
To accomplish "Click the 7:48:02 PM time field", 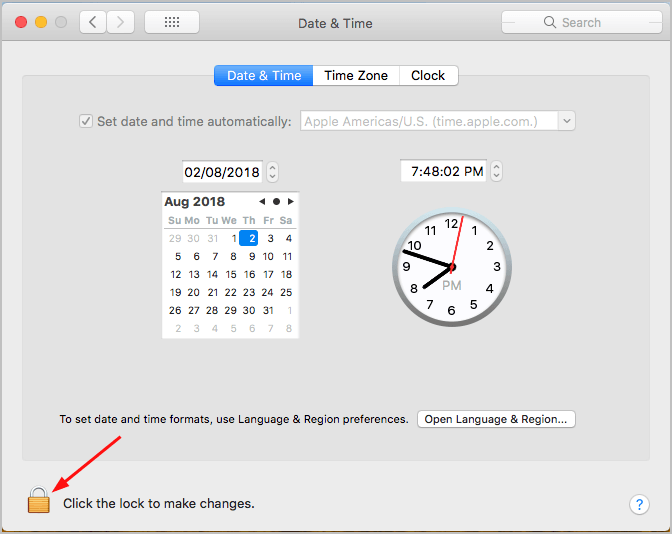I will pos(444,171).
